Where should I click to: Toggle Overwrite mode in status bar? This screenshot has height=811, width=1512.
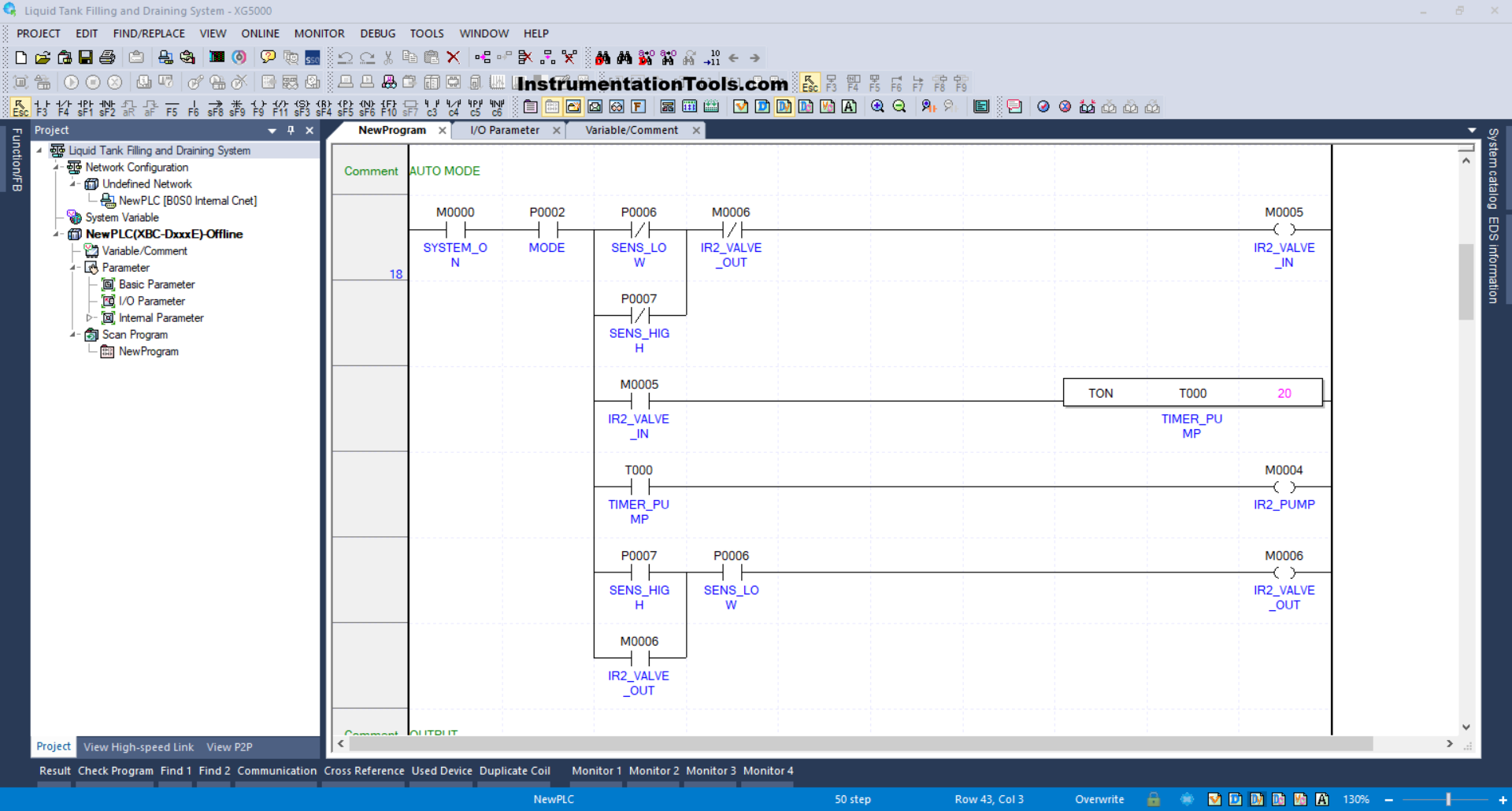[1099, 799]
